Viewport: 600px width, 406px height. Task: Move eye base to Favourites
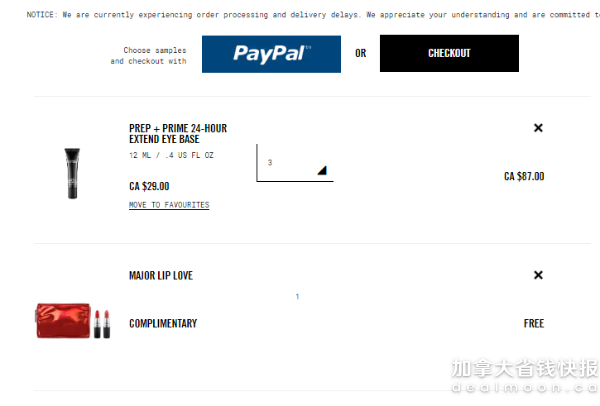pyautogui.click(x=169, y=205)
